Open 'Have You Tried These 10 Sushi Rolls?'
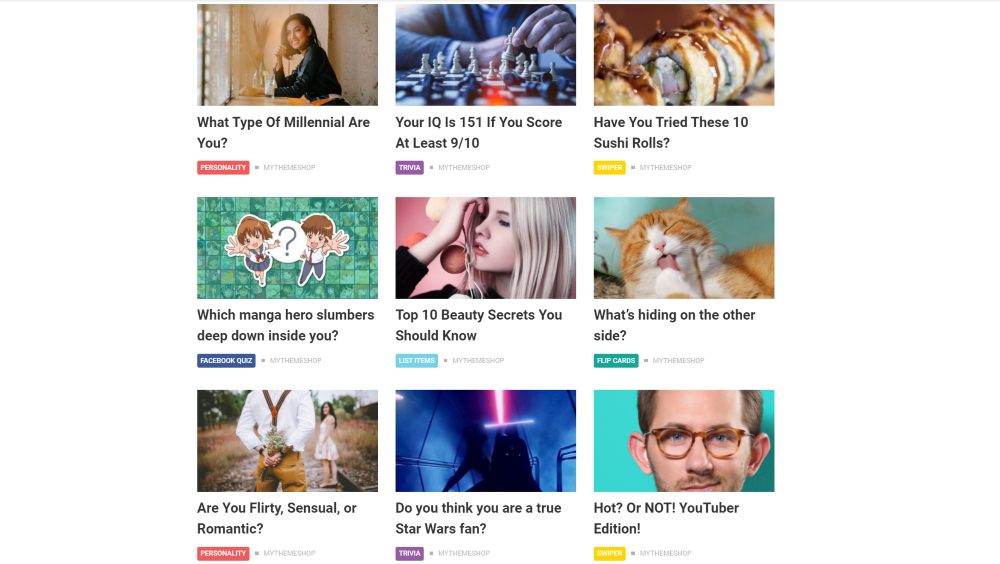Image resolution: width=1000 pixels, height=564 pixels. [671, 133]
